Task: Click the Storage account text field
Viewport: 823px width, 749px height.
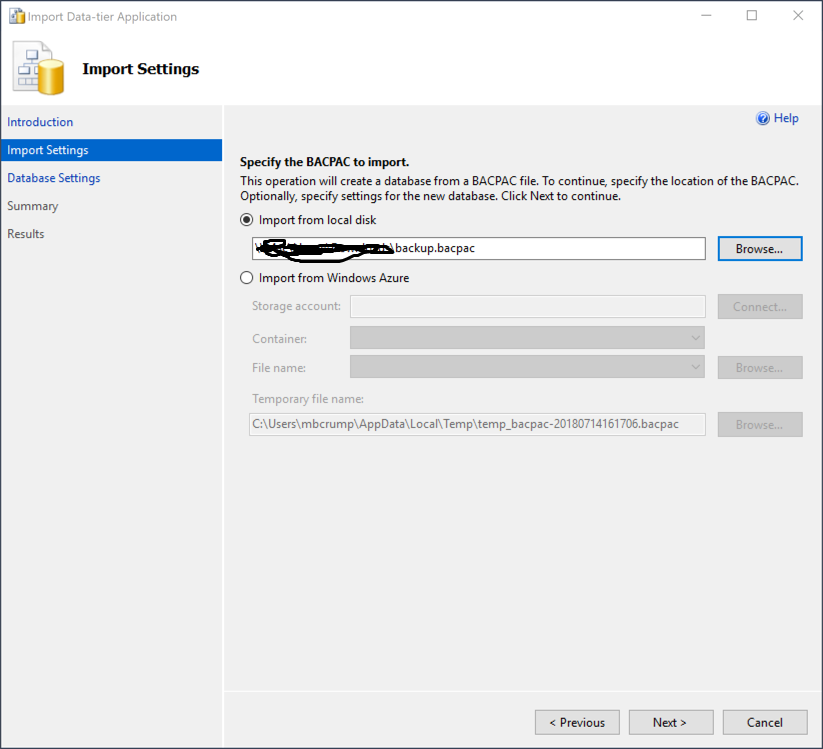Action: [x=527, y=306]
